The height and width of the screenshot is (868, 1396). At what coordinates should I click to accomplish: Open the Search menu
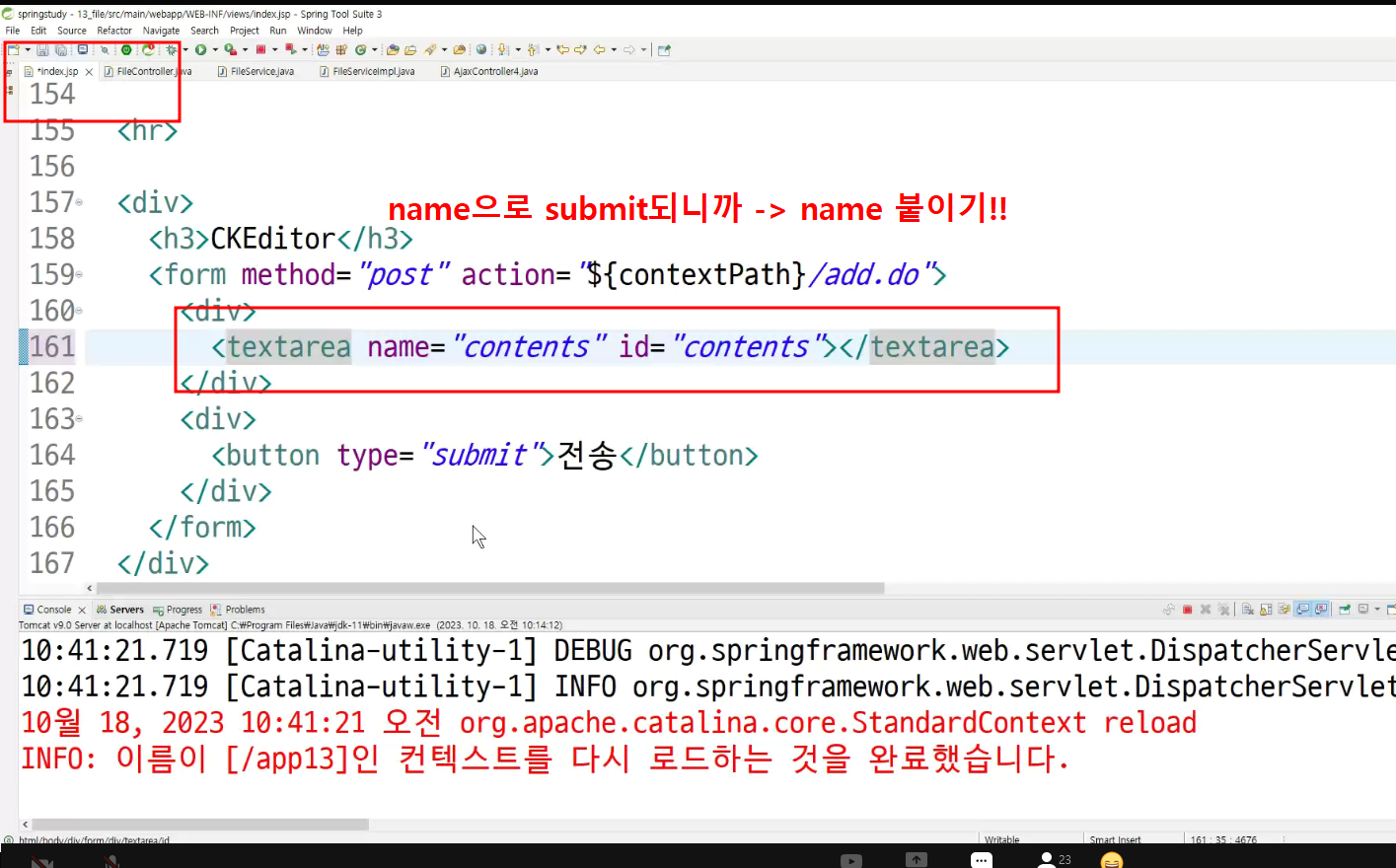pyautogui.click(x=204, y=31)
